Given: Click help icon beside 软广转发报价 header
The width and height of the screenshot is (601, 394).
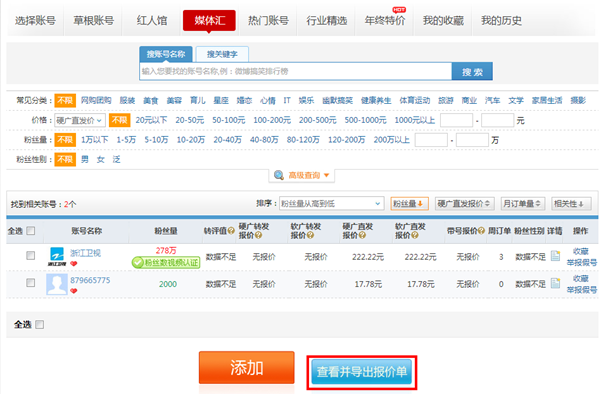Looking at the screenshot, I should click(310, 235).
